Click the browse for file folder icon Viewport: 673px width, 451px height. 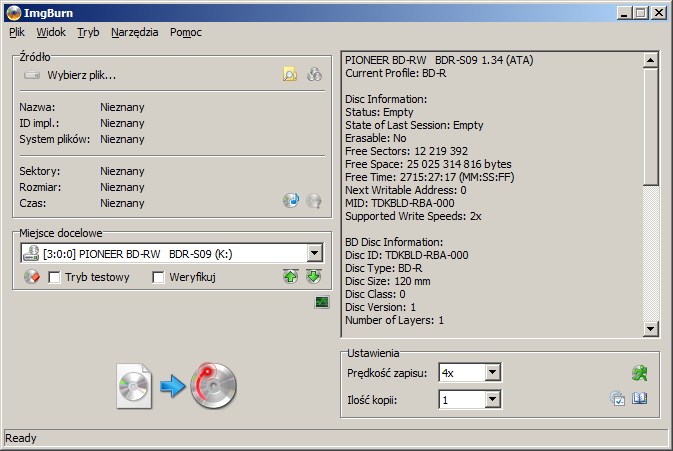(290, 75)
